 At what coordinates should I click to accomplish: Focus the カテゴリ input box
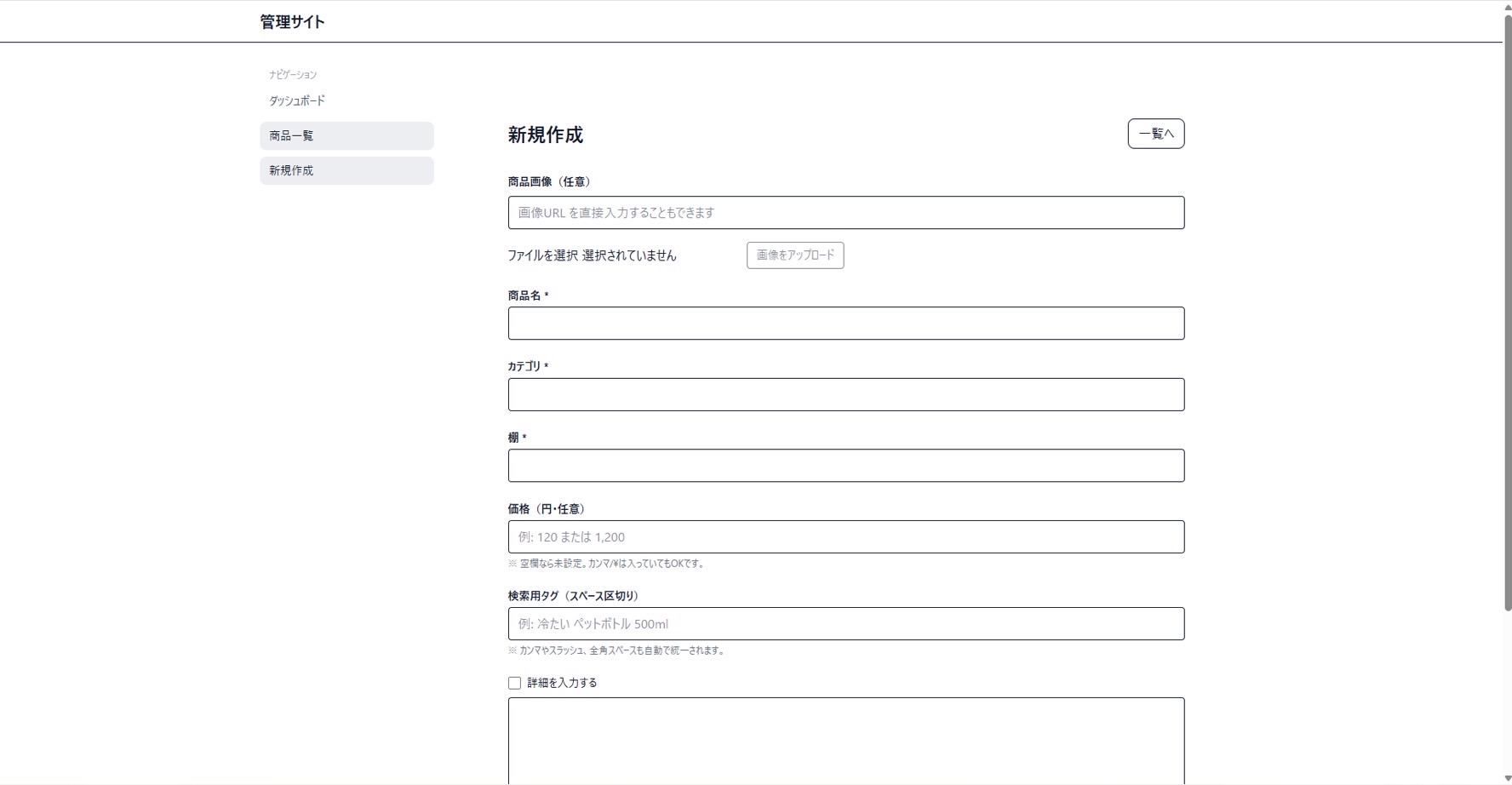pos(845,395)
